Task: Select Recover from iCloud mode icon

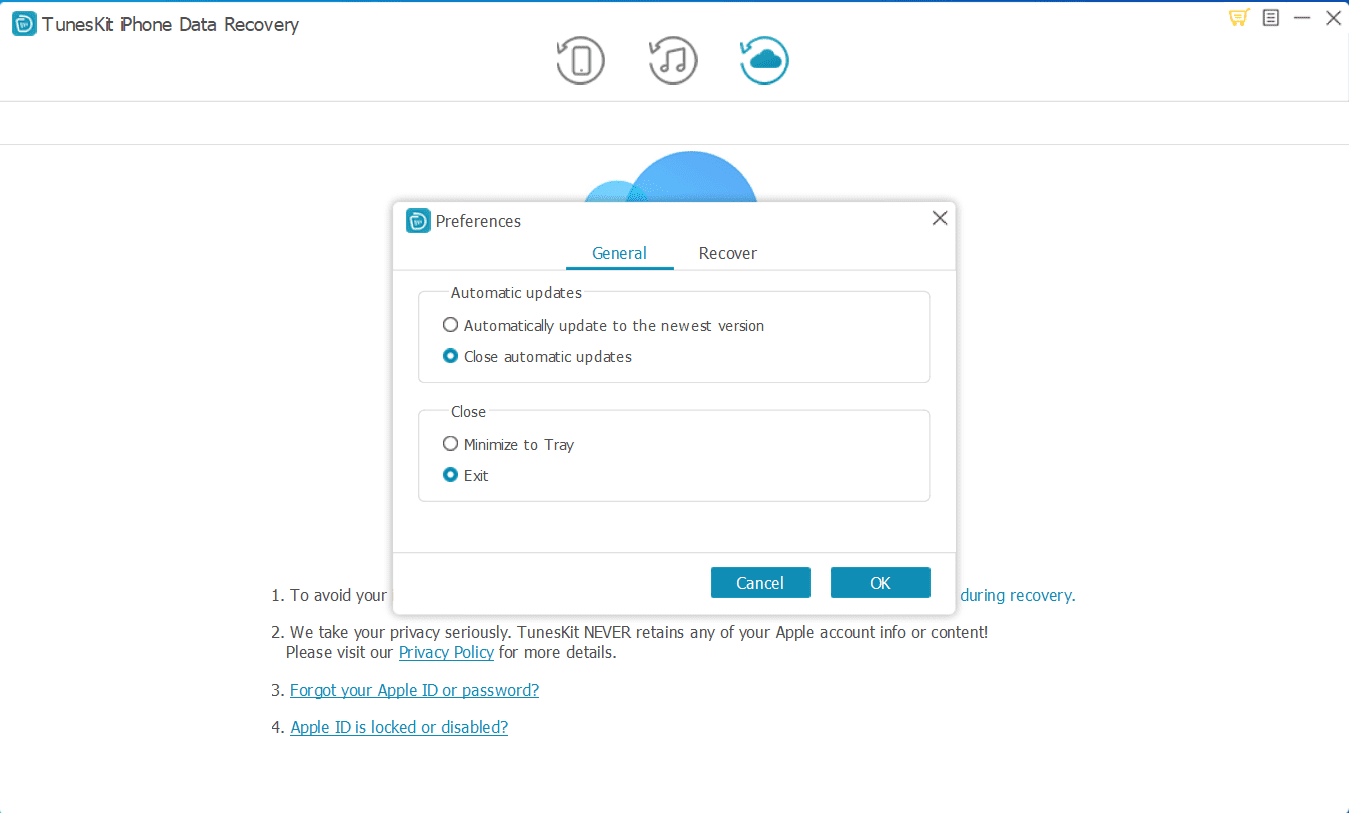Action: (764, 60)
